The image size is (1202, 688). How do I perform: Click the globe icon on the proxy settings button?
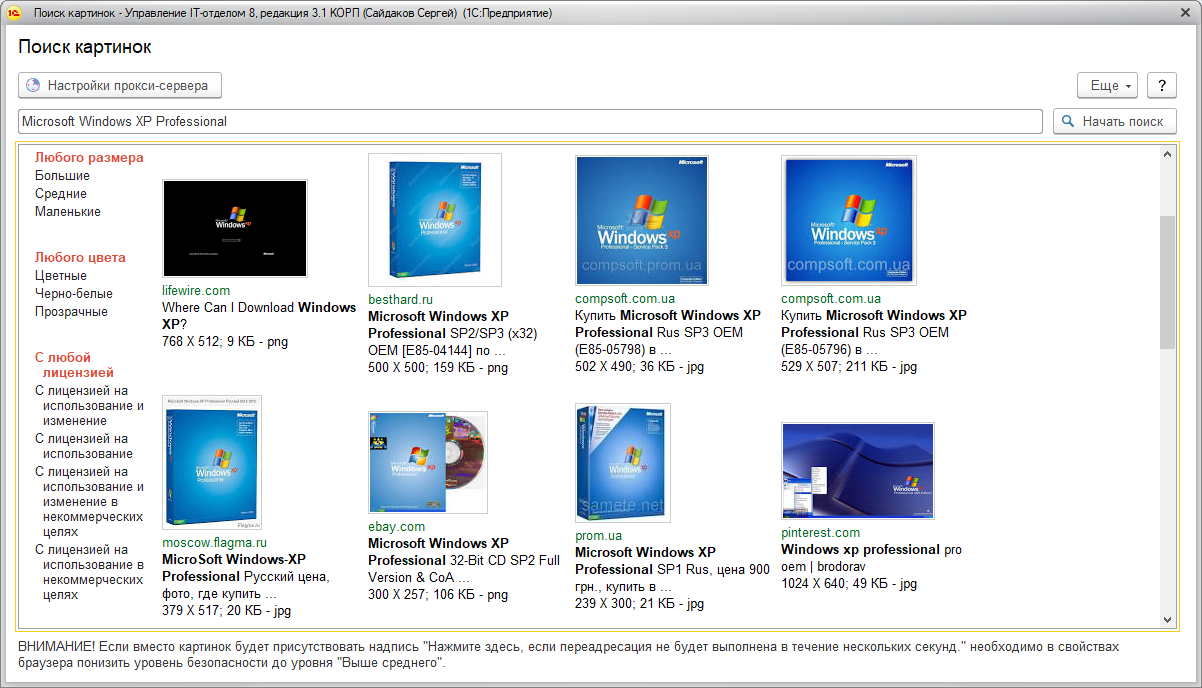pos(33,86)
